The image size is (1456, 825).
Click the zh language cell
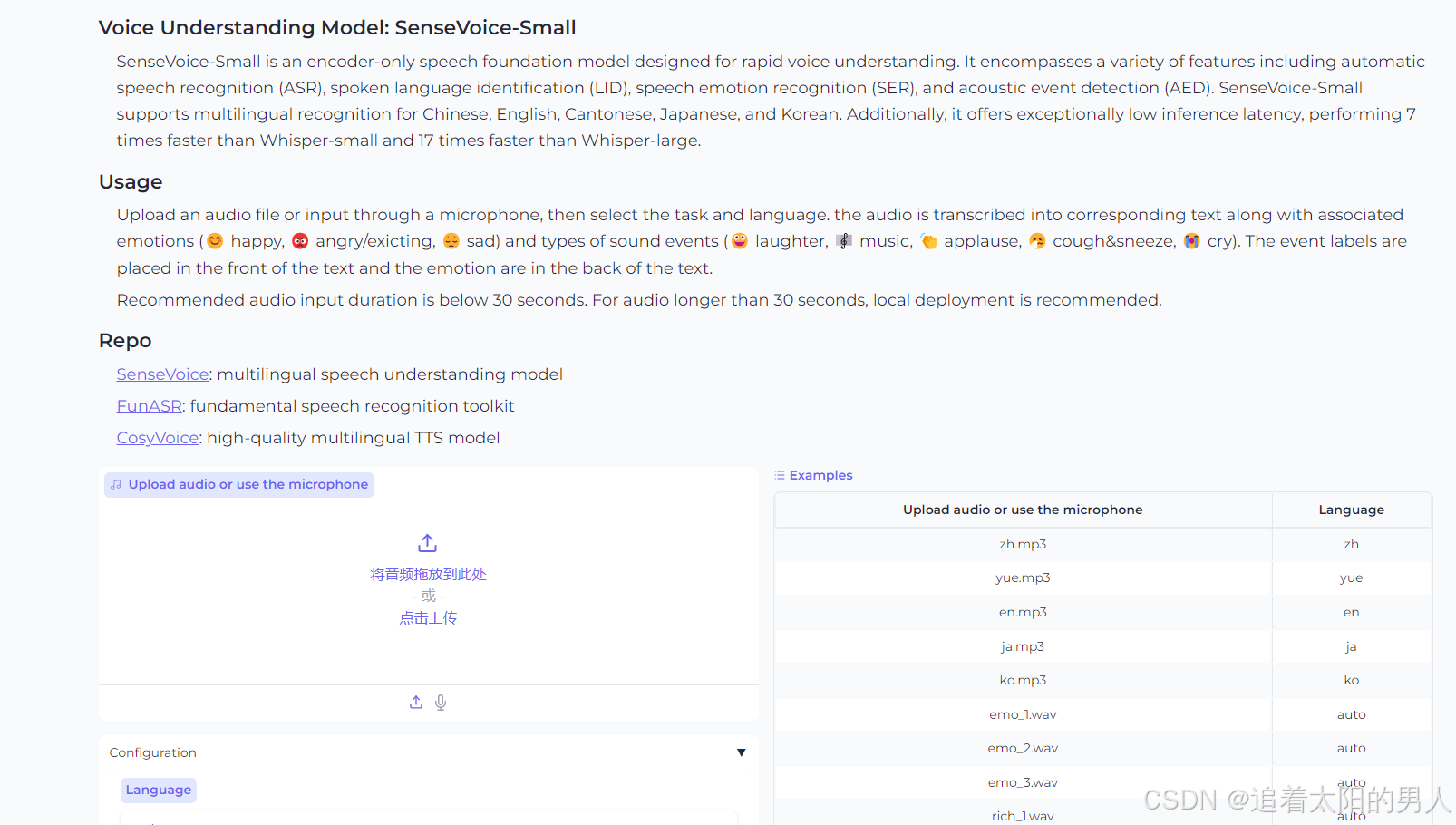(1352, 544)
